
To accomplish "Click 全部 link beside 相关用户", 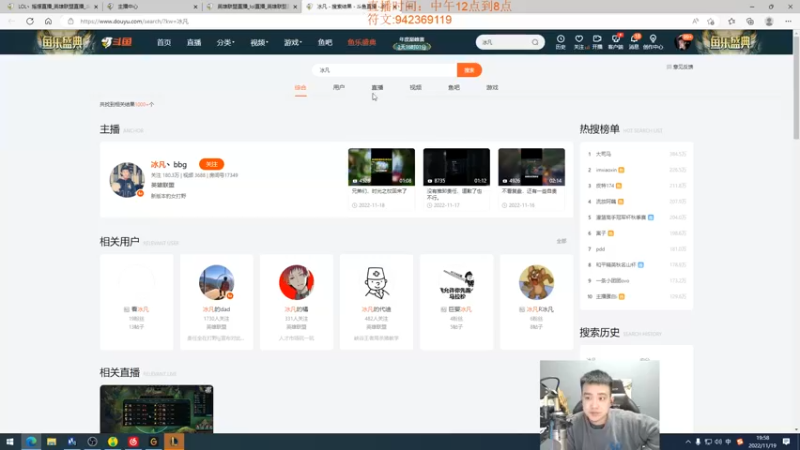I will pos(561,241).
